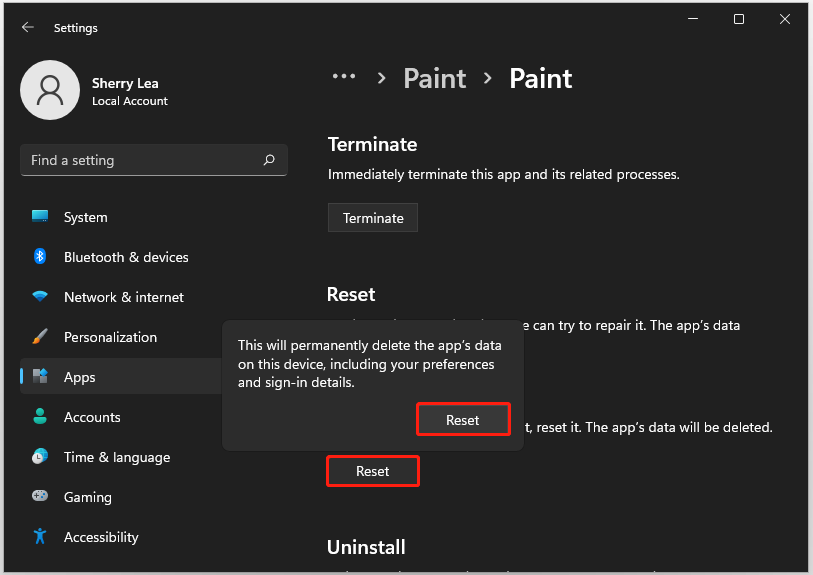The image size is (813, 575).
Task: Focus the Find a setting search box
Action: (153, 160)
